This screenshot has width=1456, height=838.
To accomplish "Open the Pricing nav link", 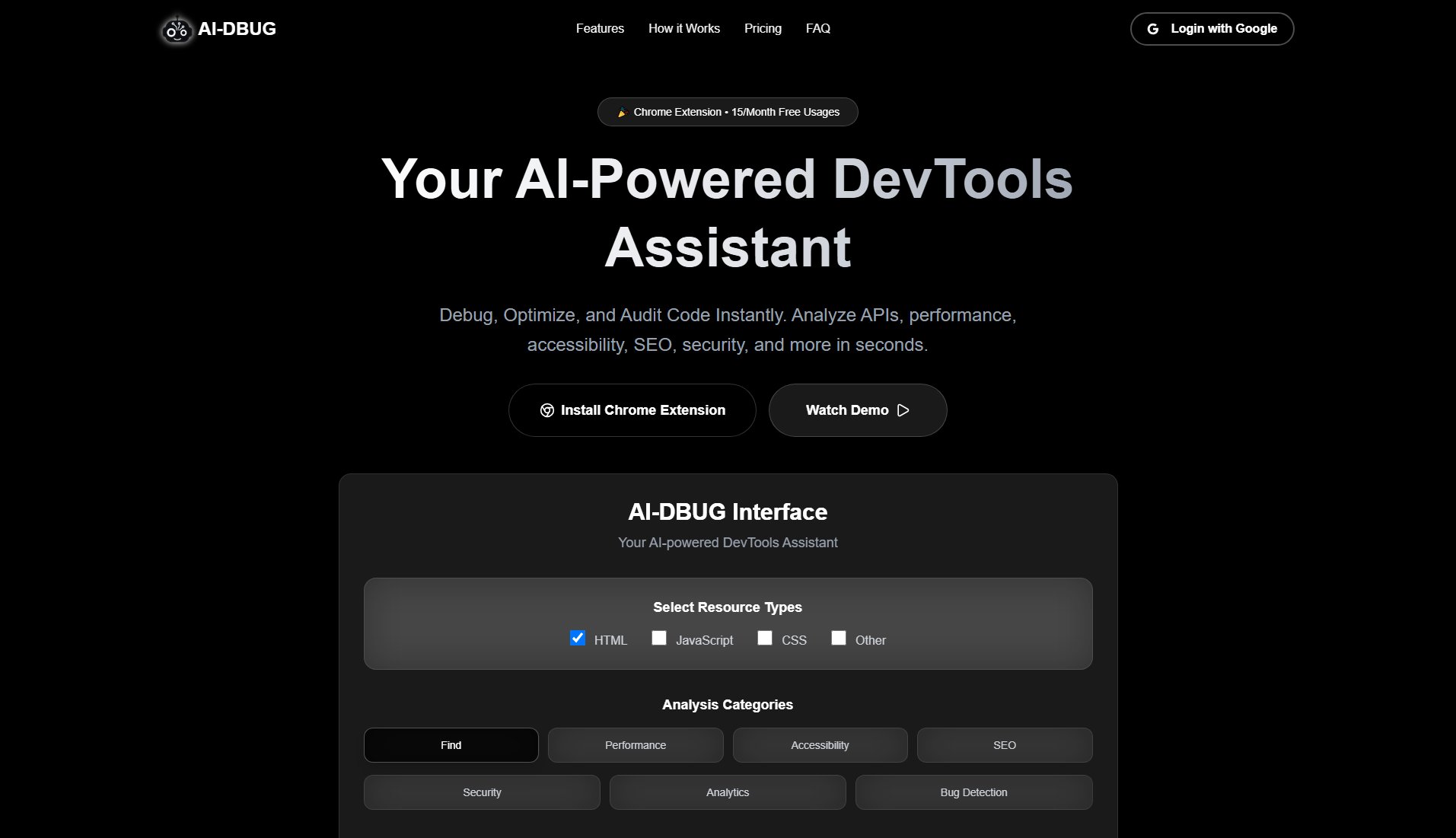I will 763,28.
